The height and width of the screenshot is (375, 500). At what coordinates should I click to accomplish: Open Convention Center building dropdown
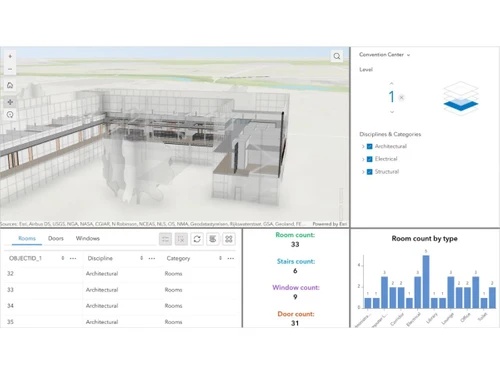[x=384, y=55]
